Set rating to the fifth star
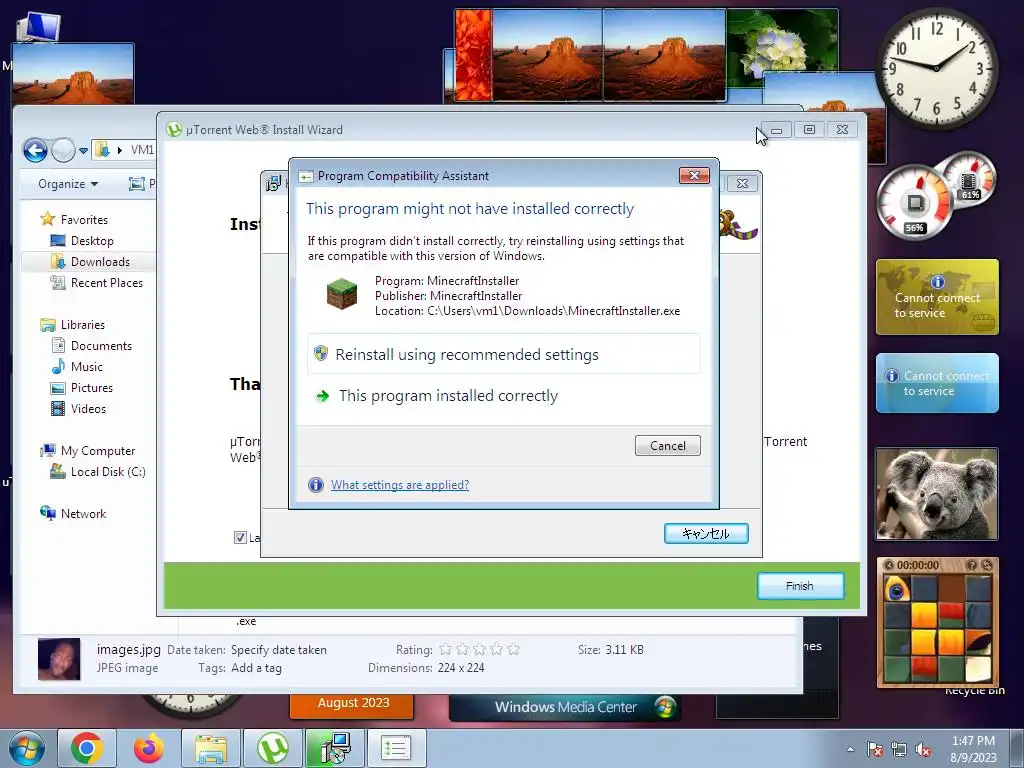The image size is (1024, 768). point(514,649)
